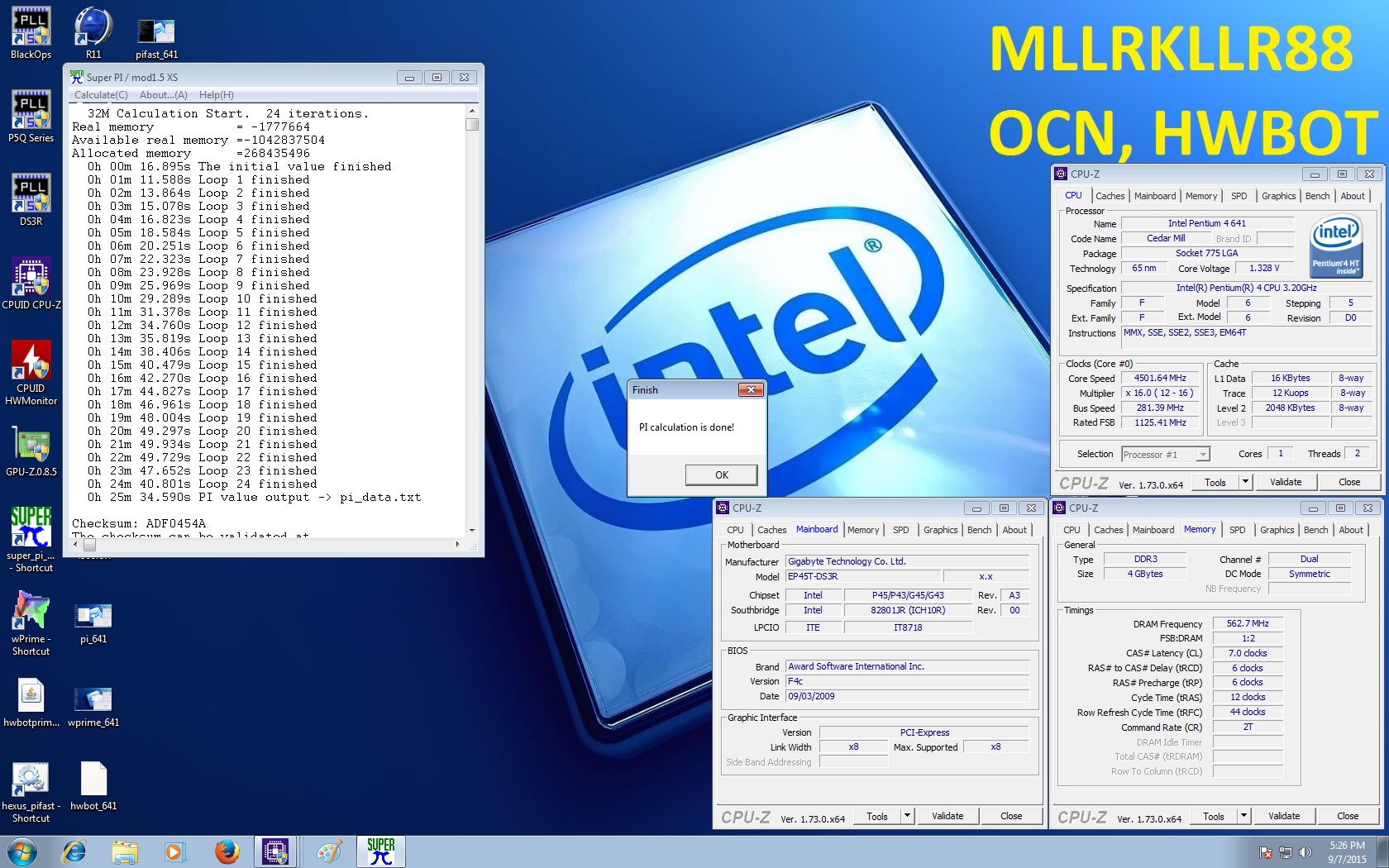This screenshot has height=868, width=1389.
Task: Open Memory tab in top CPU-Z window
Action: 1201,196
